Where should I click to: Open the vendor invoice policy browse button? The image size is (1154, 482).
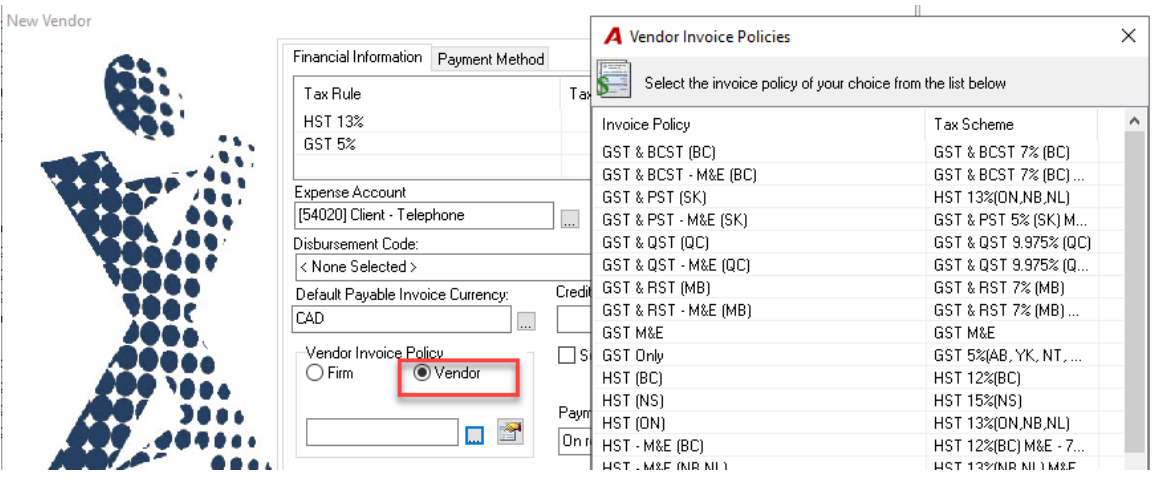pos(474,435)
